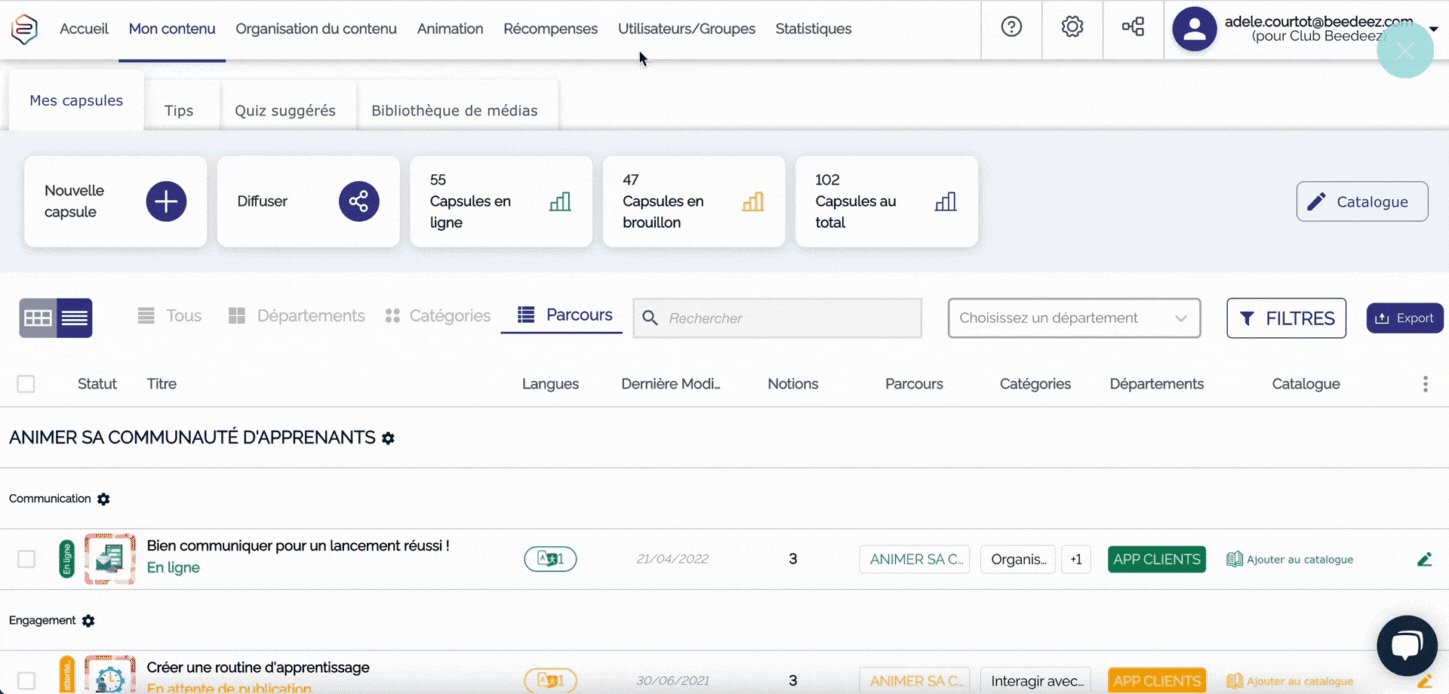Expand Choisissez un département dropdown

pyautogui.click(x=1074, y=318)
